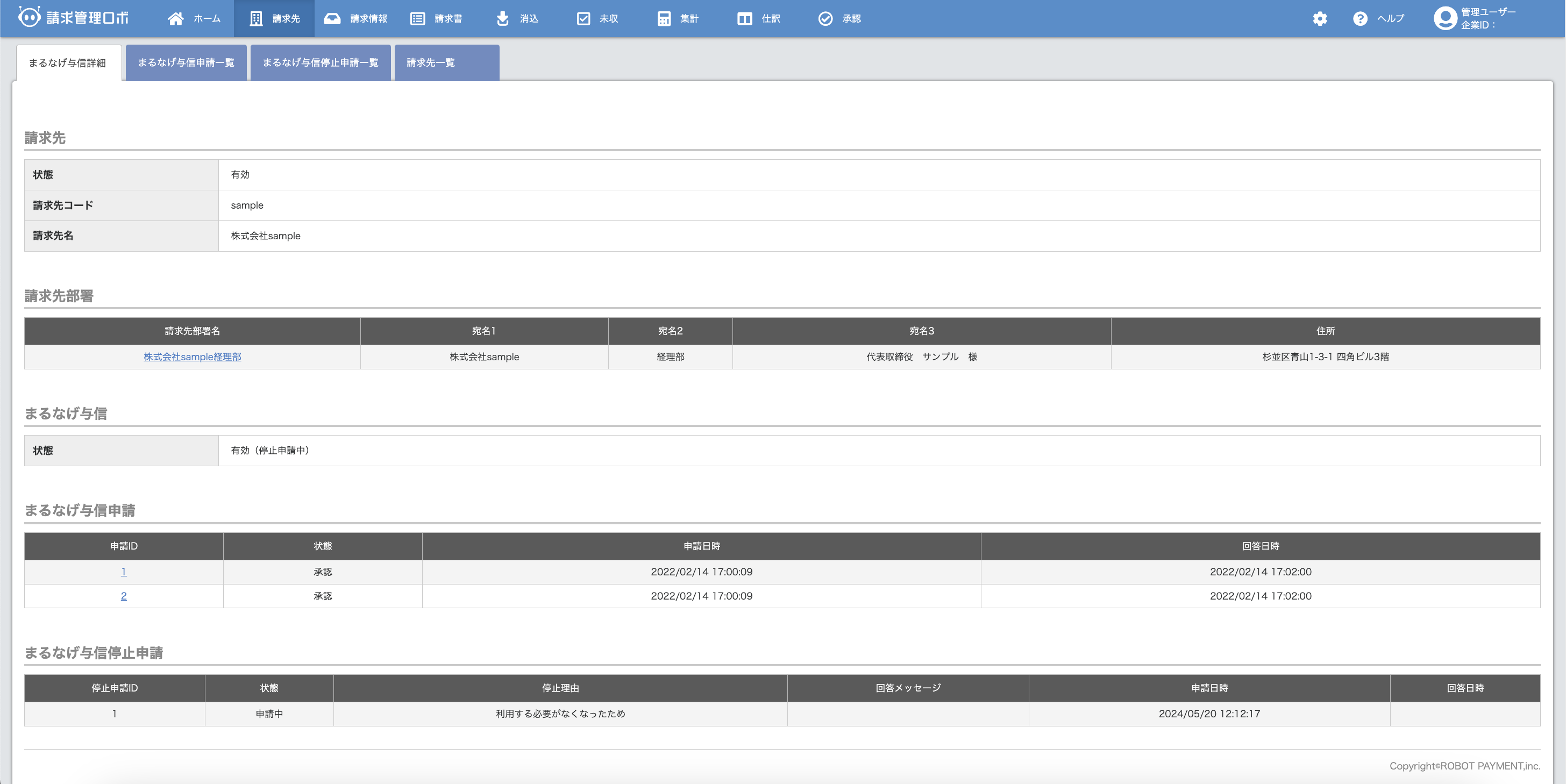1566x784 pixels.
Task: Click the home house icon
Action: (x=176, y=19)
